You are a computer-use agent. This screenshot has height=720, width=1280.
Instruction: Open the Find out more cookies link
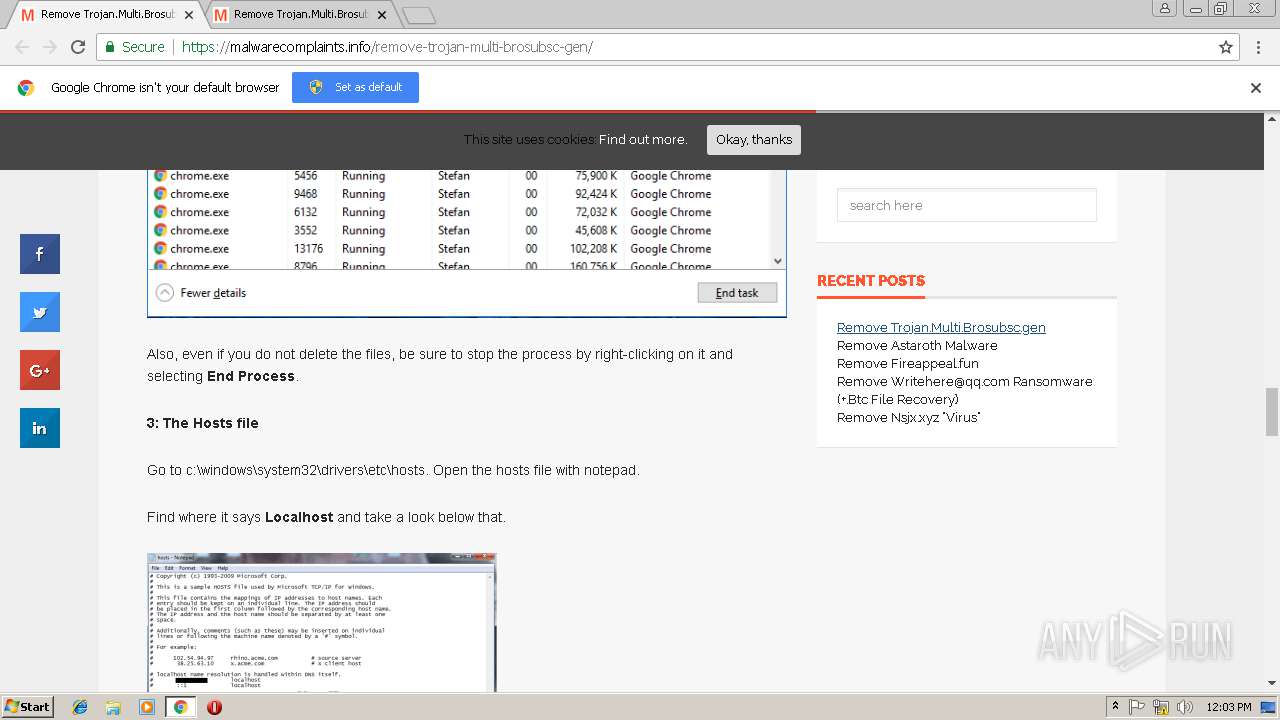(643, 140)
